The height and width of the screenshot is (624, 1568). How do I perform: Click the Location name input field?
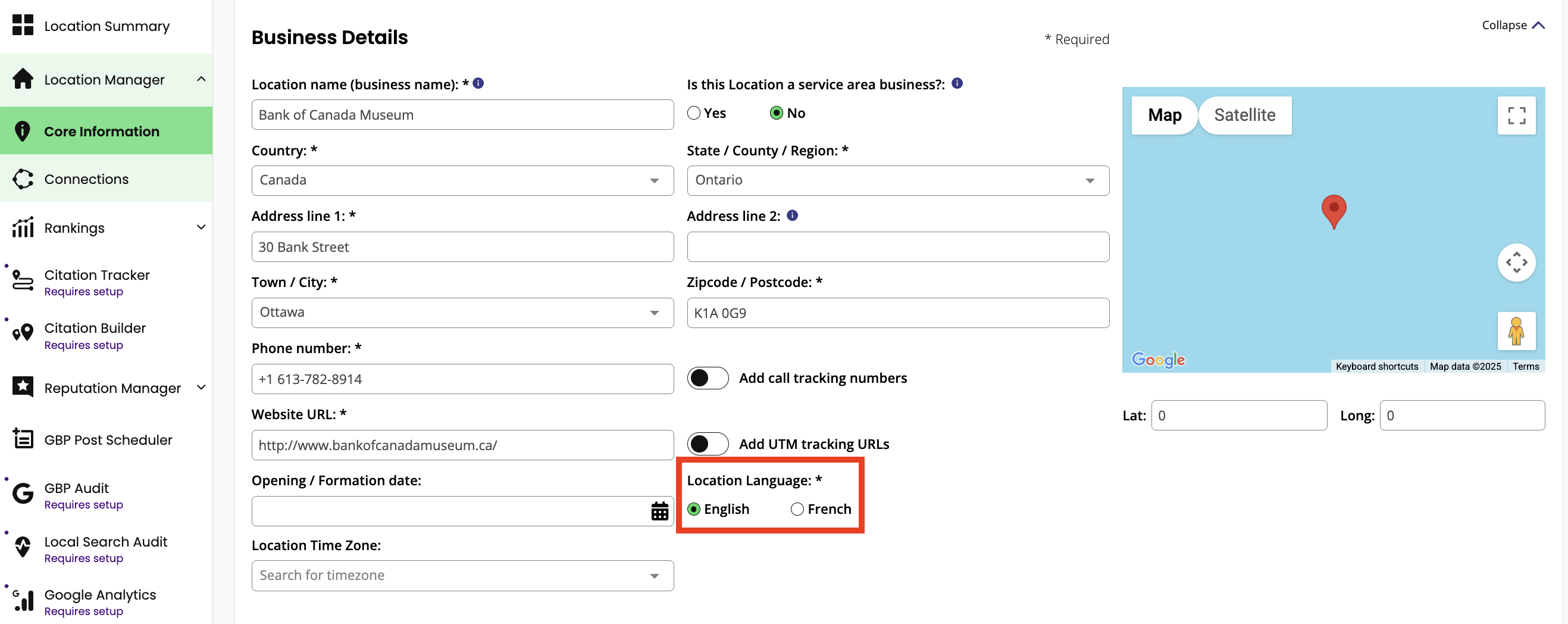point(462,114)
